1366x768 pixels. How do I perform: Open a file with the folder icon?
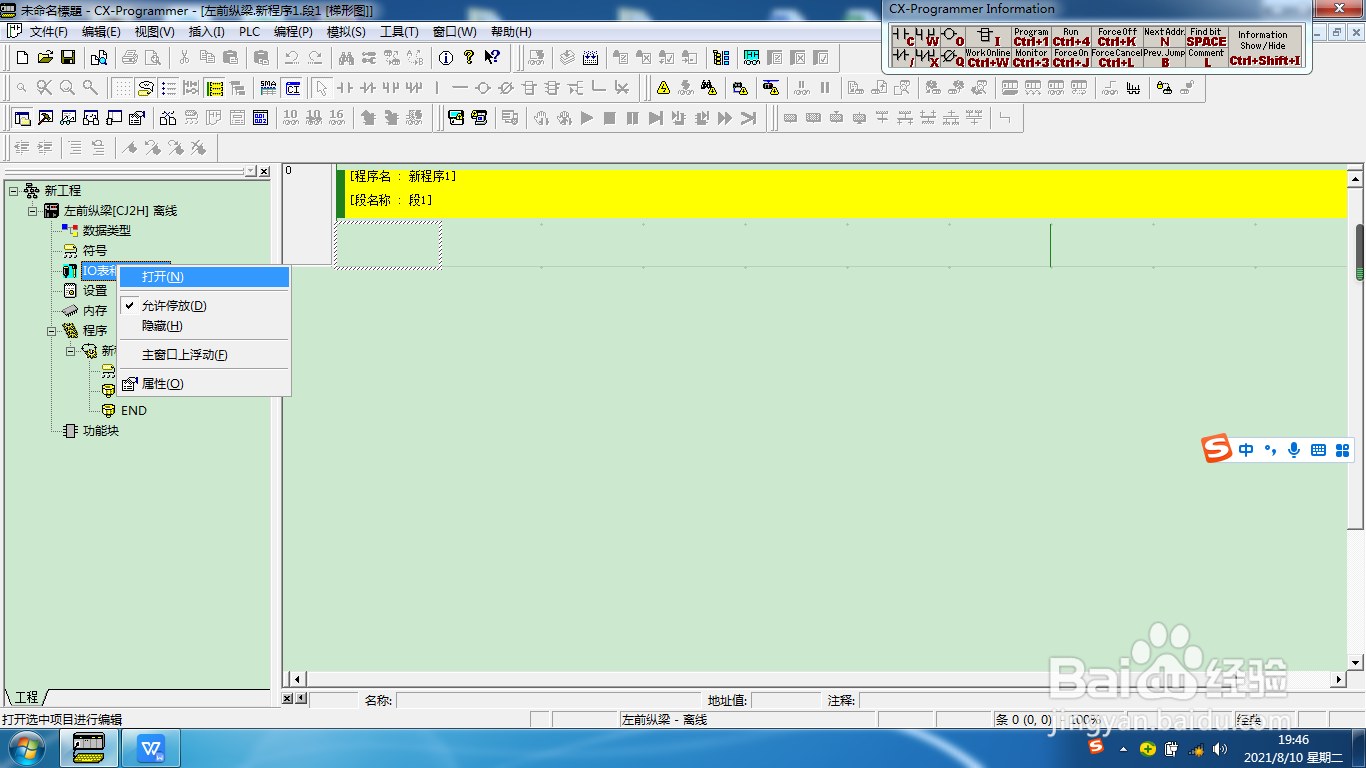click(46, 57)
